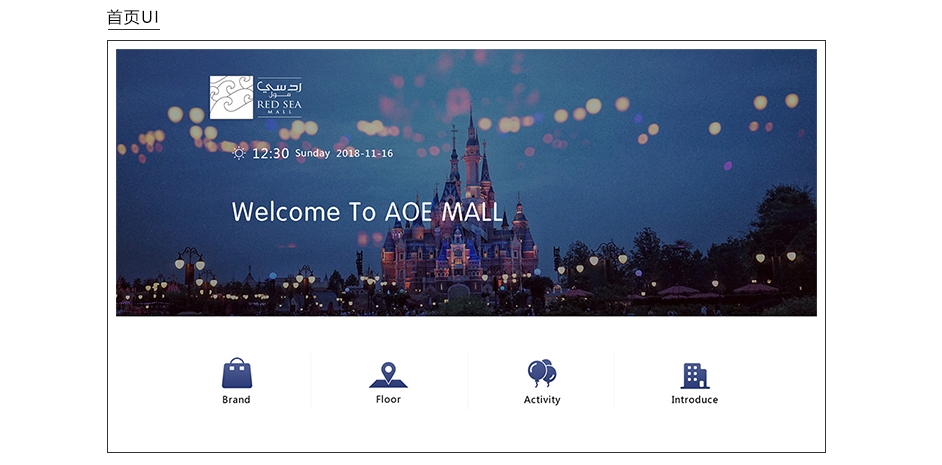Select the Floor menu label
This screenshot has width=942, height=465.
388,399
